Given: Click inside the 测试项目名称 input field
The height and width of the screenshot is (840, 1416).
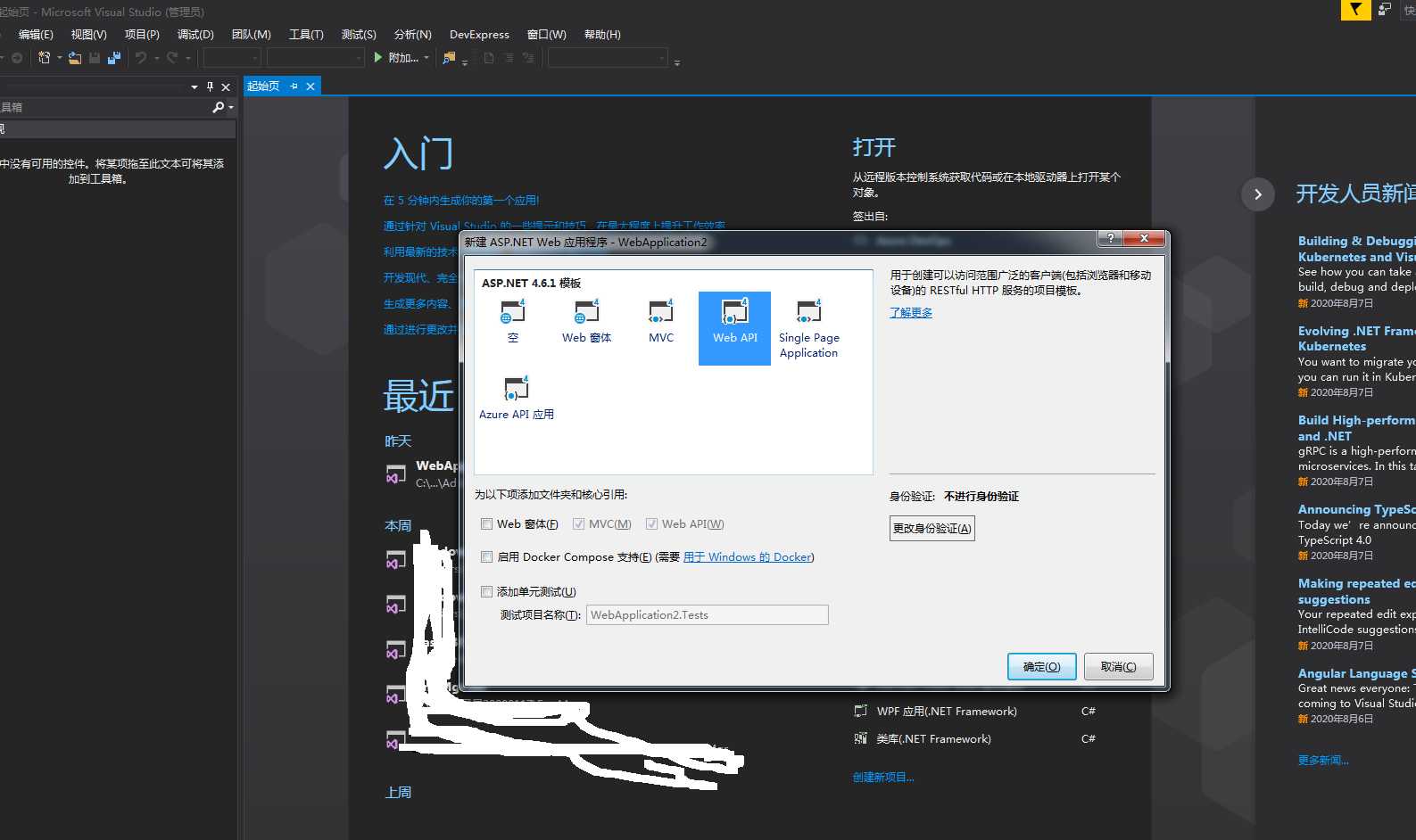Looking at the screenshot, I should pos(707,615).
